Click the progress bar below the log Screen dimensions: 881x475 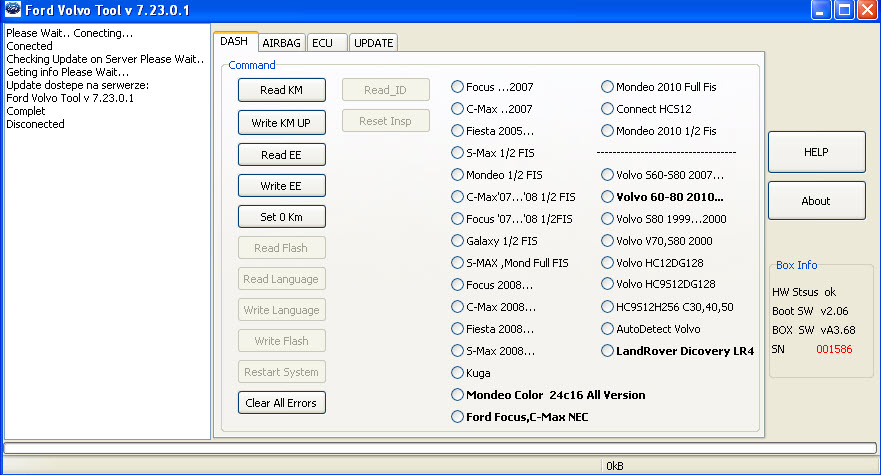point(440,448)
